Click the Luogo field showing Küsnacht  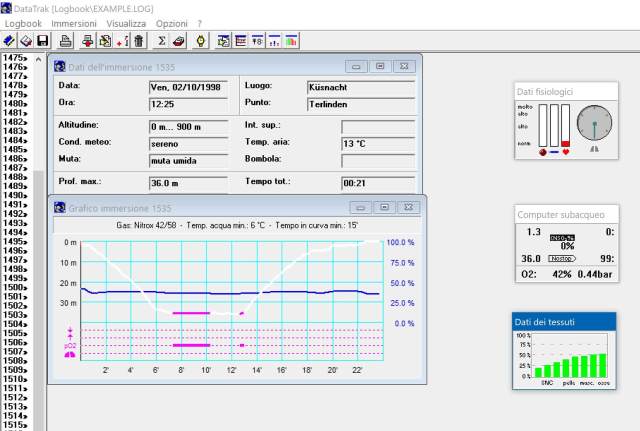coord(359,87)
